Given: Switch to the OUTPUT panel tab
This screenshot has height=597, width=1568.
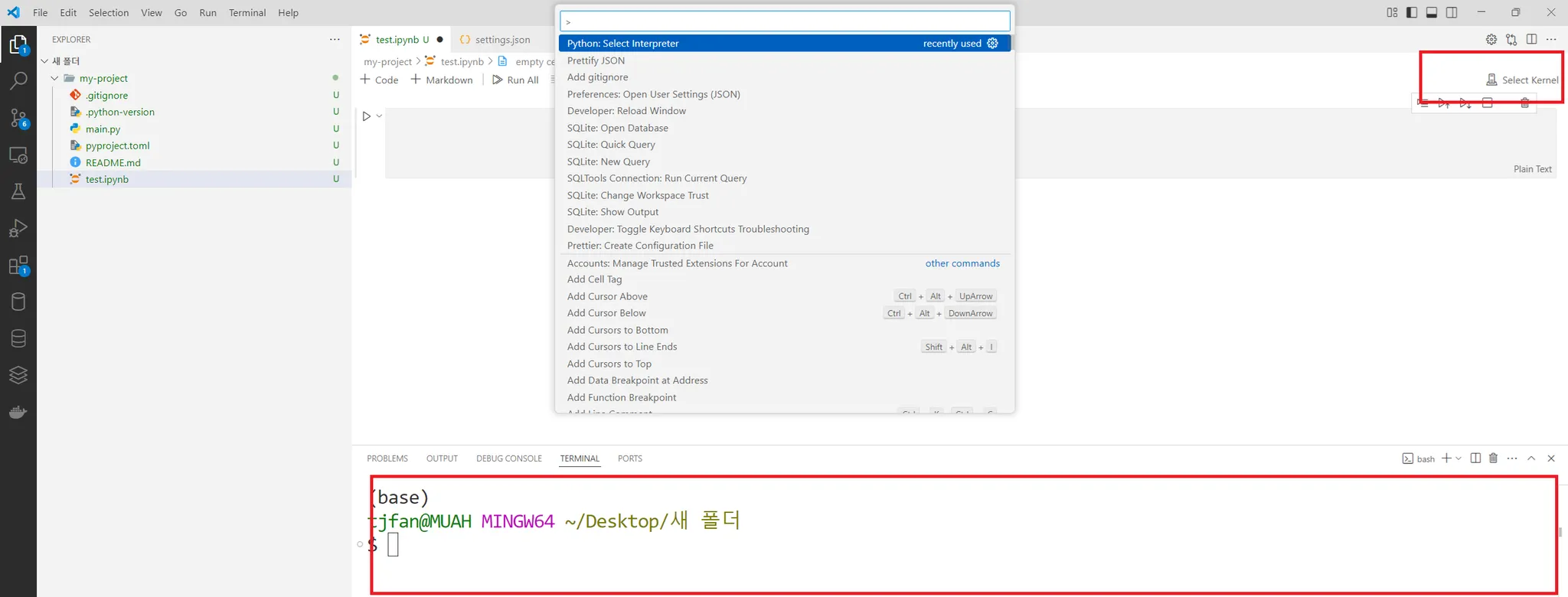Looking at the screenshot, I should [x=442, y=458].
